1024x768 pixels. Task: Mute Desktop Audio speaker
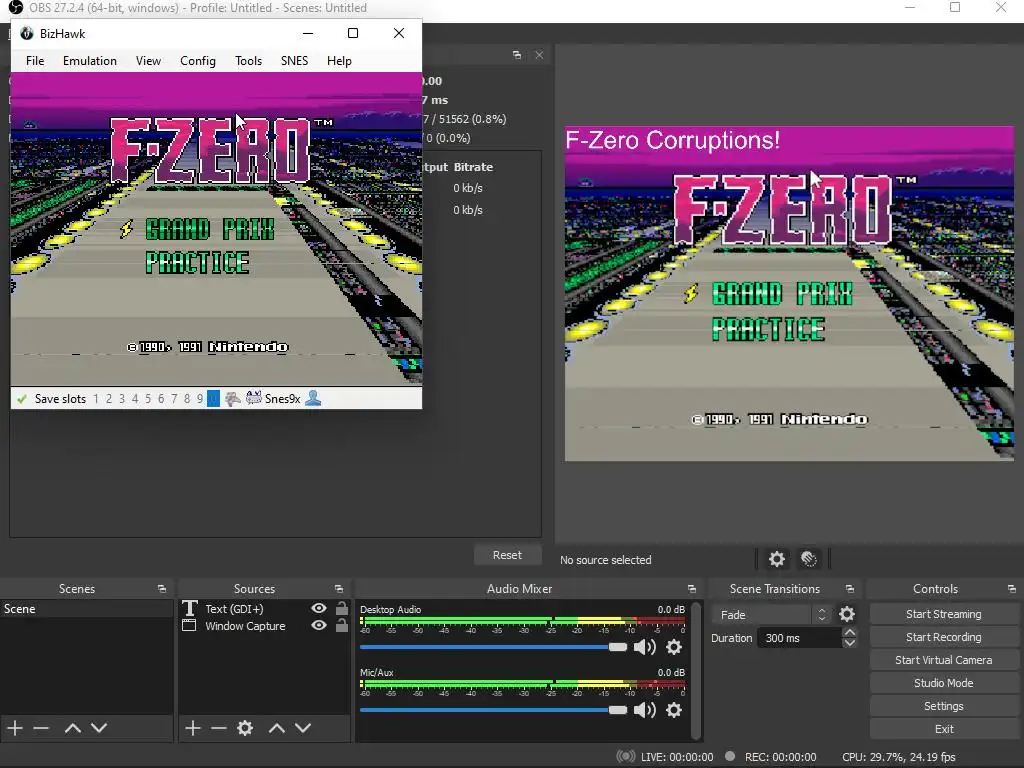click(645, 647)
